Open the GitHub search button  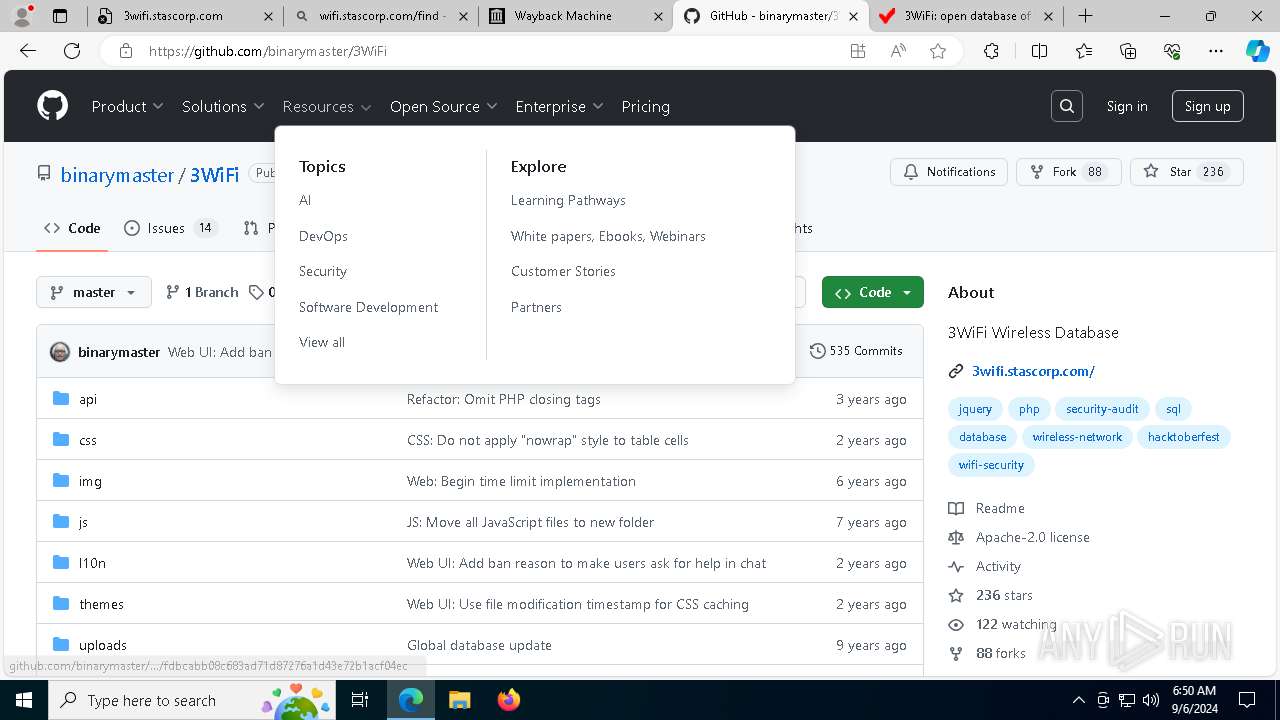[1067, 106]
